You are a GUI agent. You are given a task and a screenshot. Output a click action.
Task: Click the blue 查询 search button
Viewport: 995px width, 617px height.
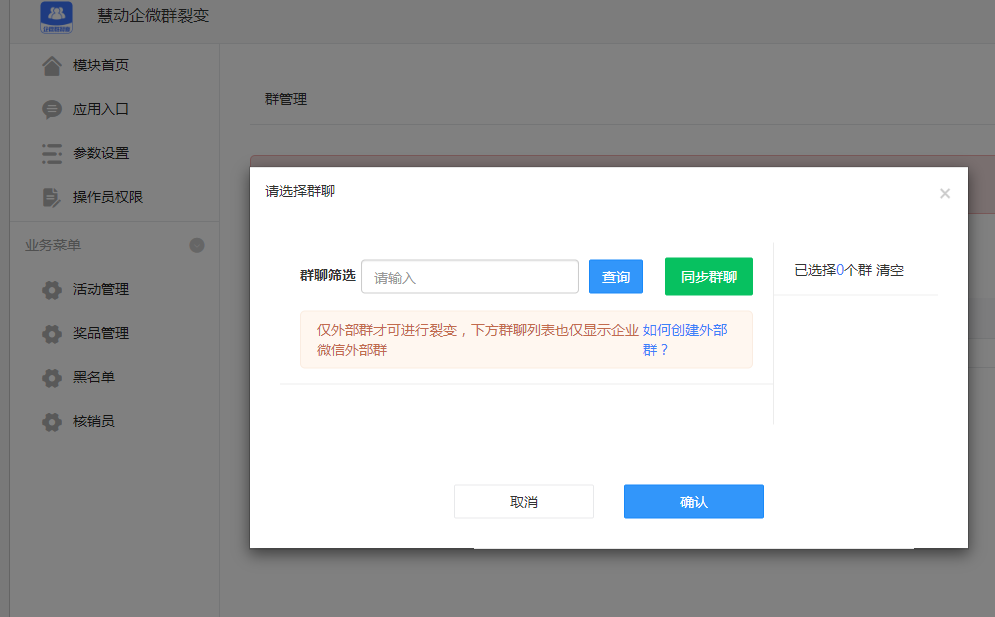click(x=615, y=276)
